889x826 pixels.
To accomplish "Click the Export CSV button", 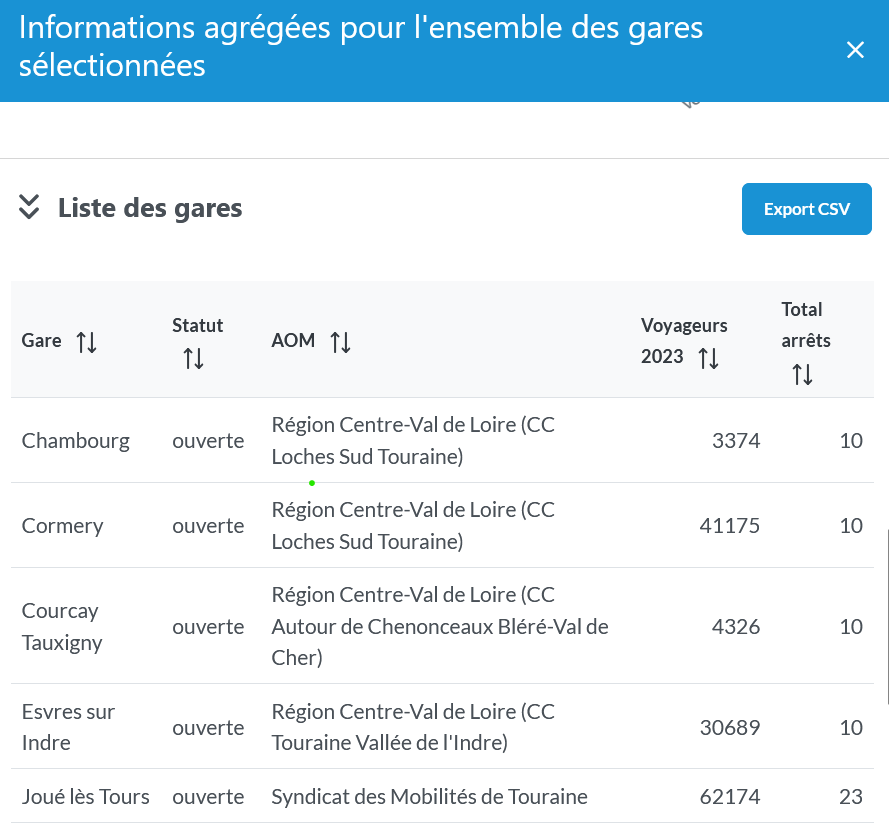I will pyautogui.click(x=806, y=209).
